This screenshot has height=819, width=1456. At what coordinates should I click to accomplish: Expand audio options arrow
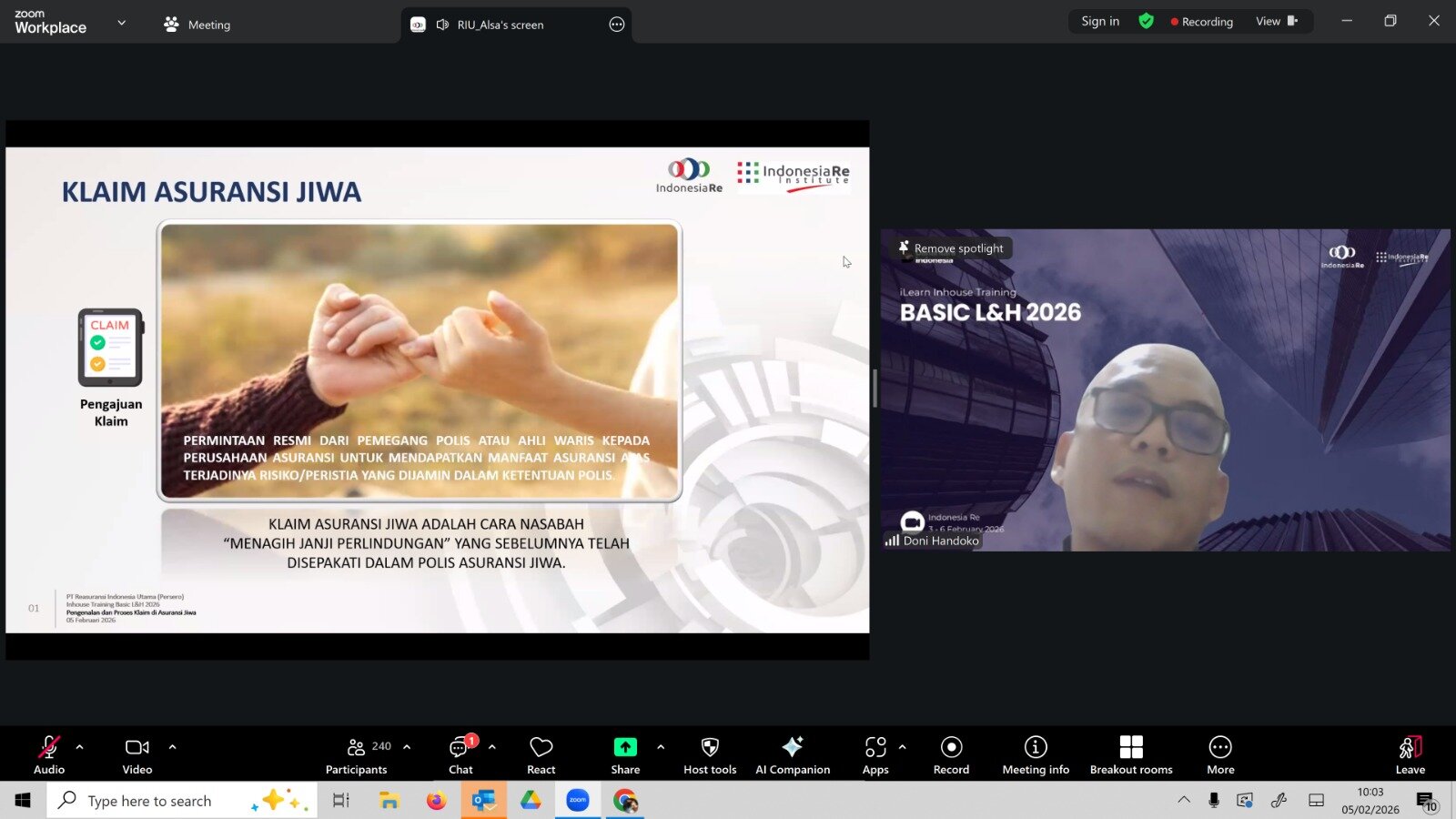[x=80, y=747]
